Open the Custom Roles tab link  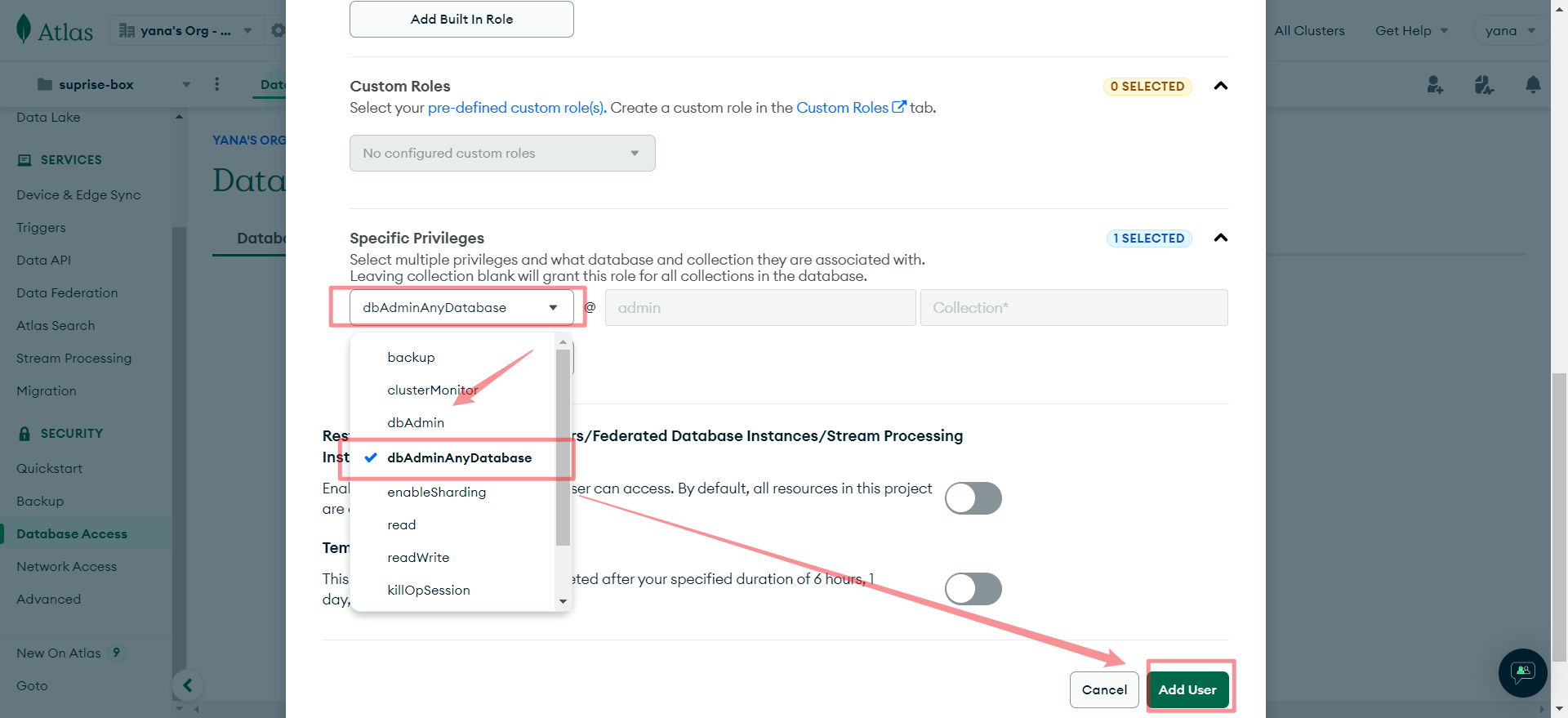851,108
